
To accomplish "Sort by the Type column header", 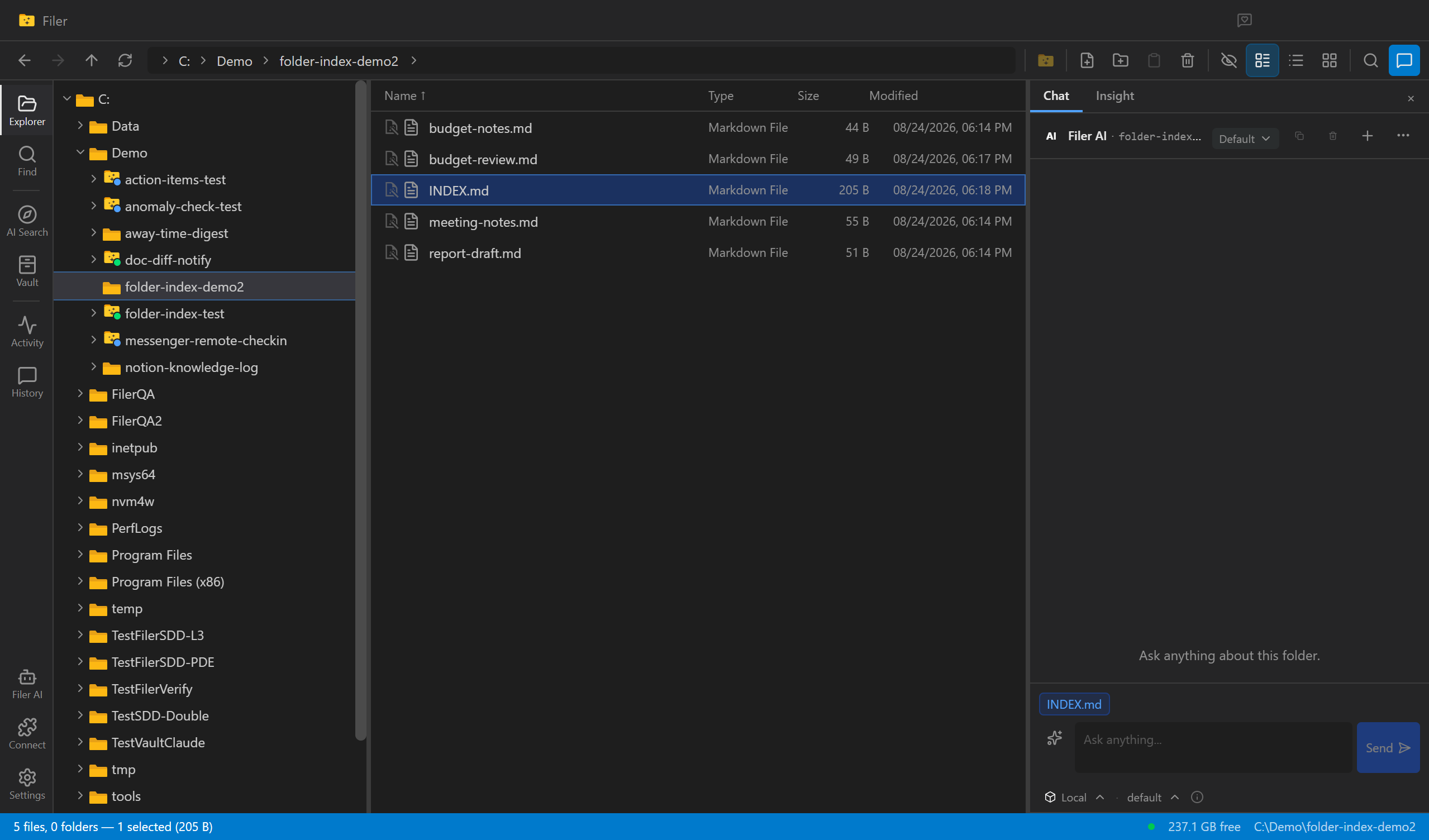I will click(x=720, y=96).
